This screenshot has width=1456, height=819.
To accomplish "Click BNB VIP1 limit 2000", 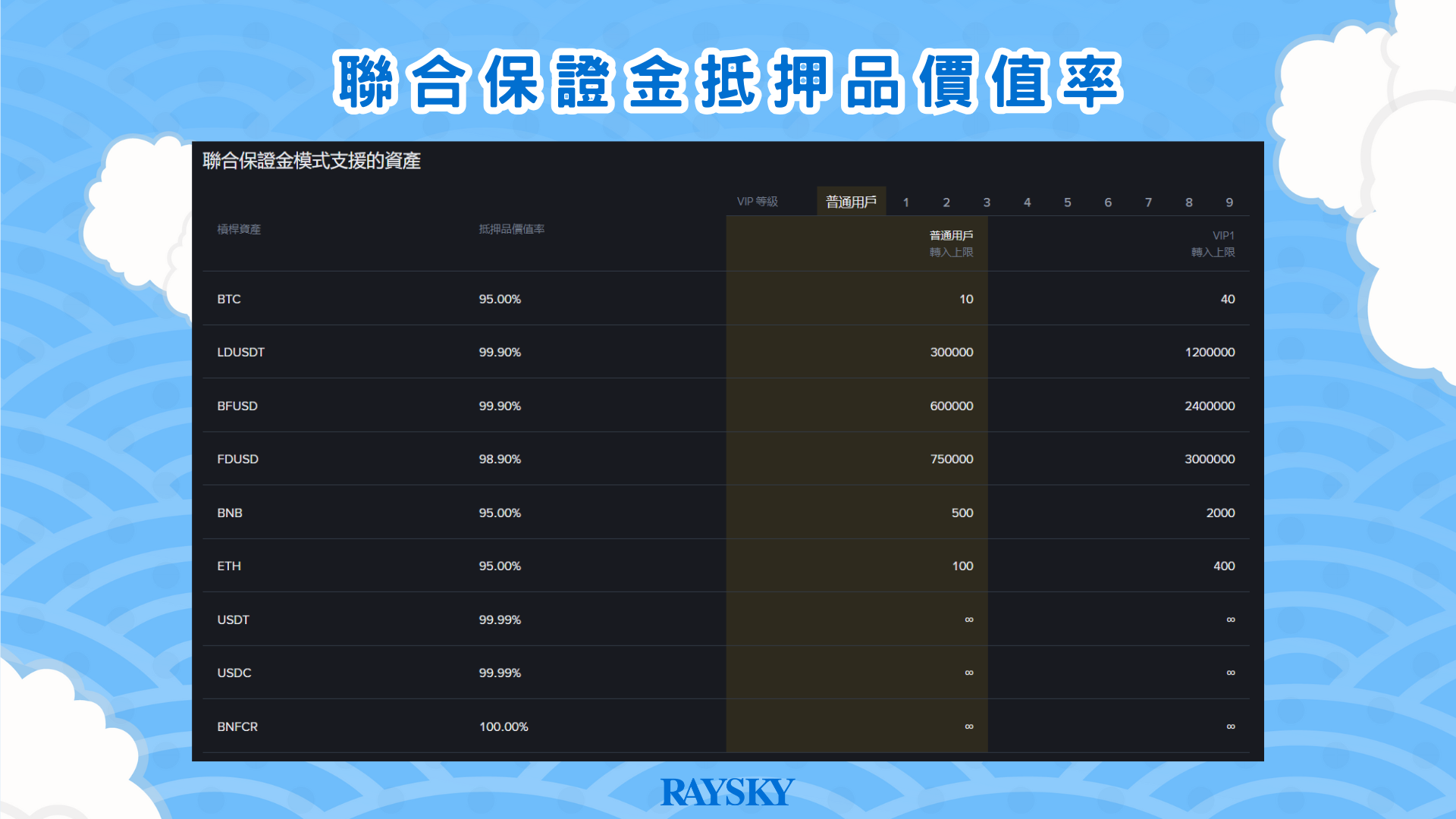I will (1221, 513).
